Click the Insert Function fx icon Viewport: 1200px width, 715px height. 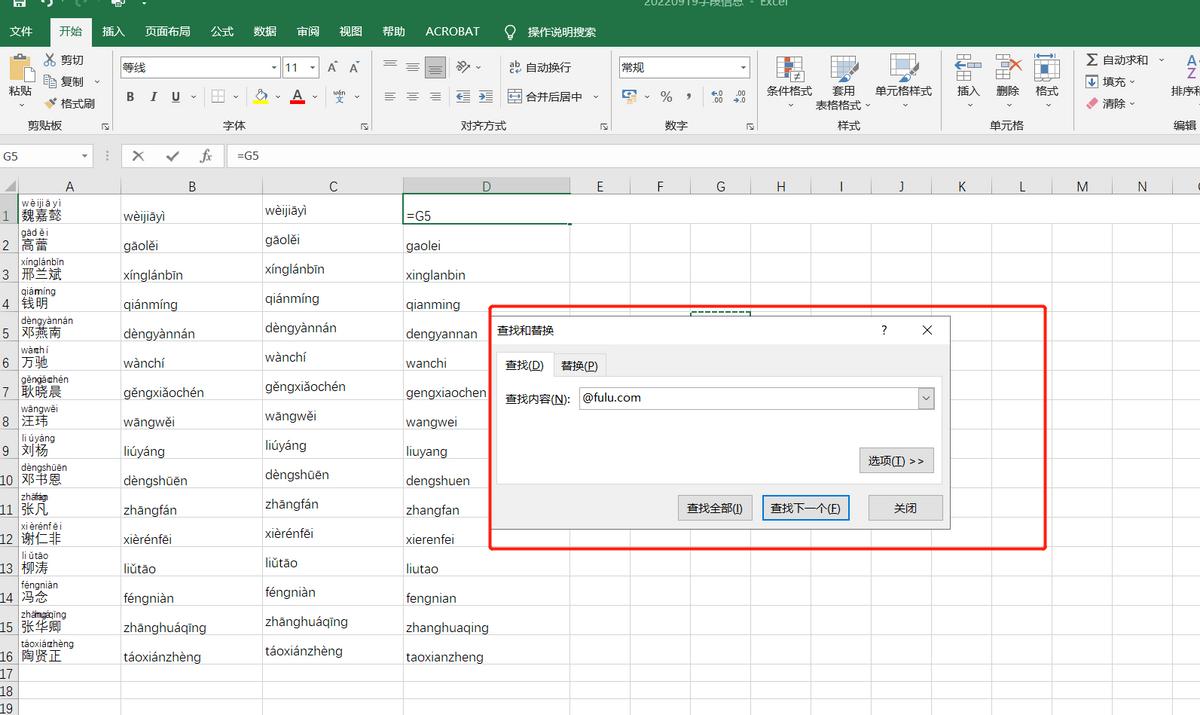[x=205, y=156]
